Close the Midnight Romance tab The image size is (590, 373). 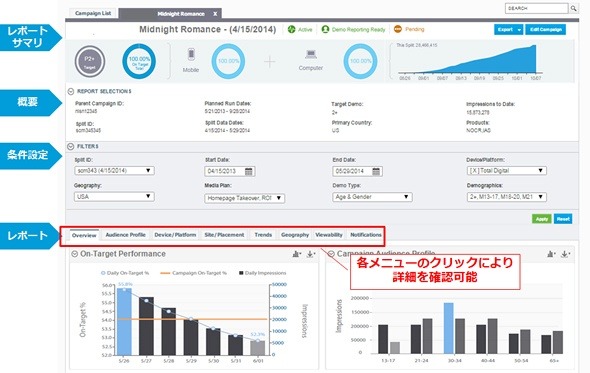[x=215, y=14]
